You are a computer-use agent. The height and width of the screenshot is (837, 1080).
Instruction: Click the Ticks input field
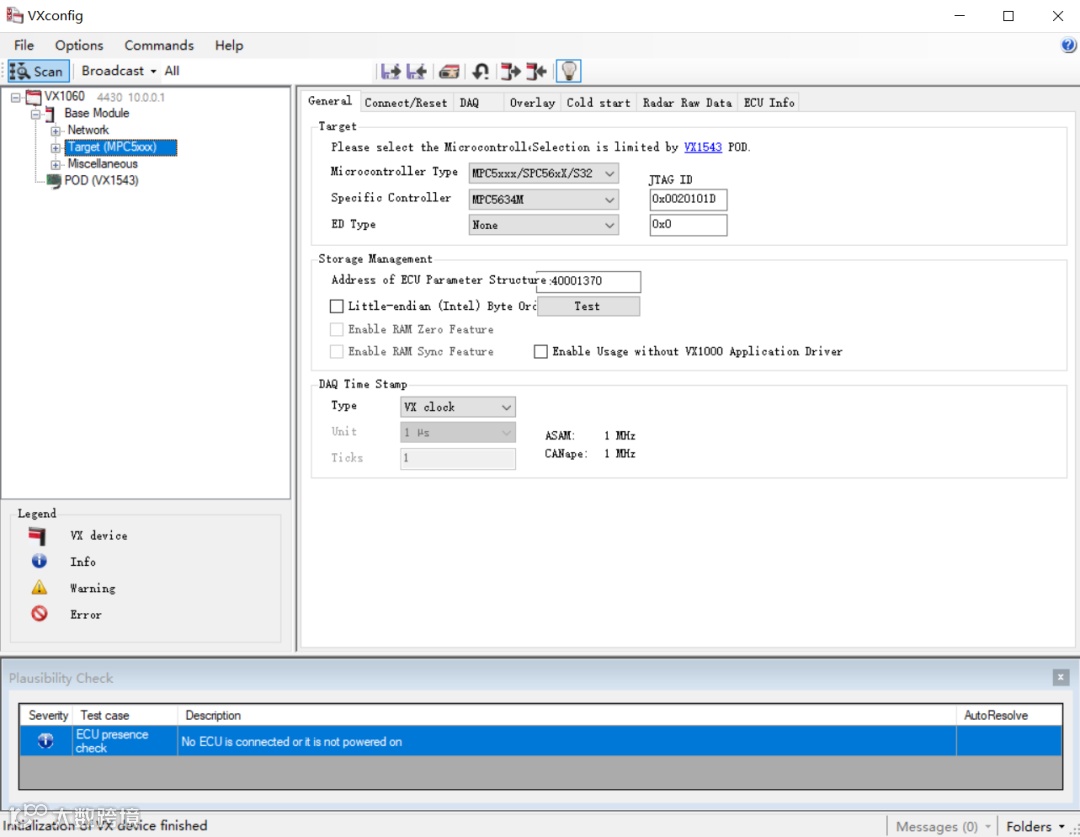coord(457,458)
